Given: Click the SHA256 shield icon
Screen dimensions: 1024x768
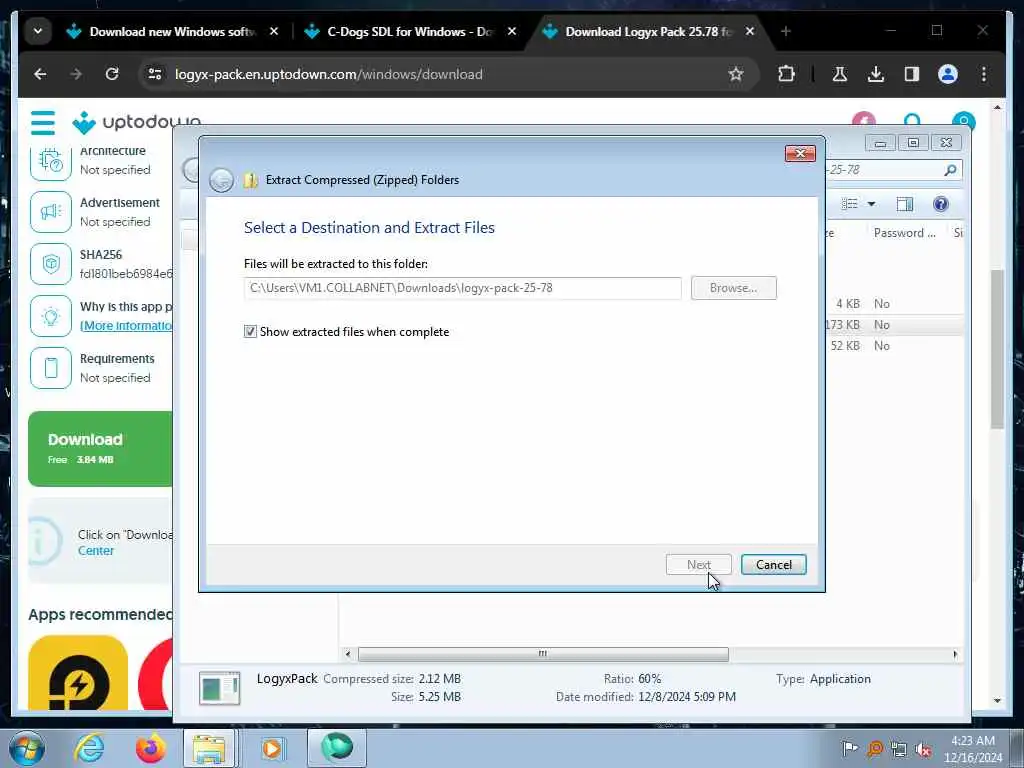Looking at the screenshot, I should [x=51, y=264].
